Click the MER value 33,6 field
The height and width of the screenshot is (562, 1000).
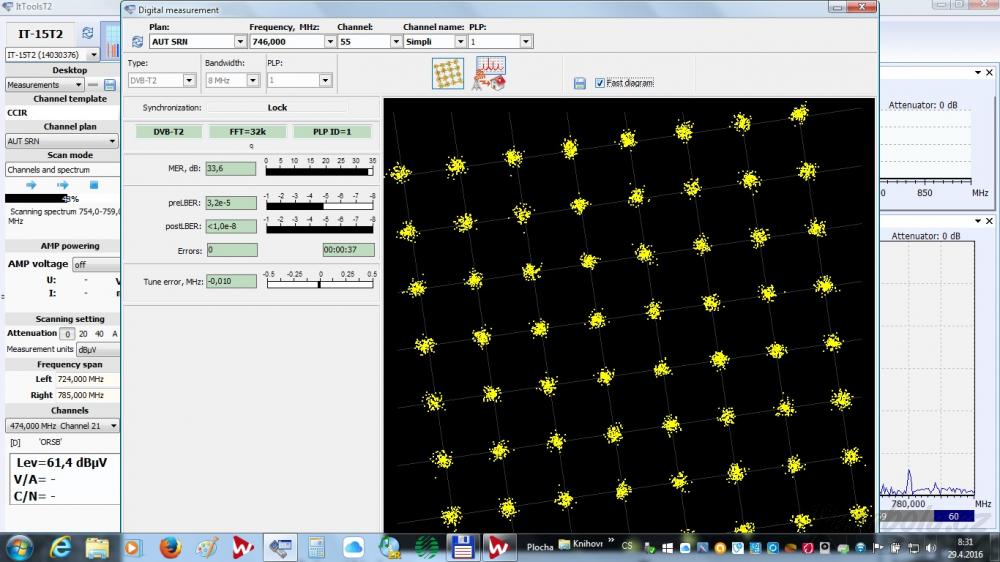tap(231, 168)
